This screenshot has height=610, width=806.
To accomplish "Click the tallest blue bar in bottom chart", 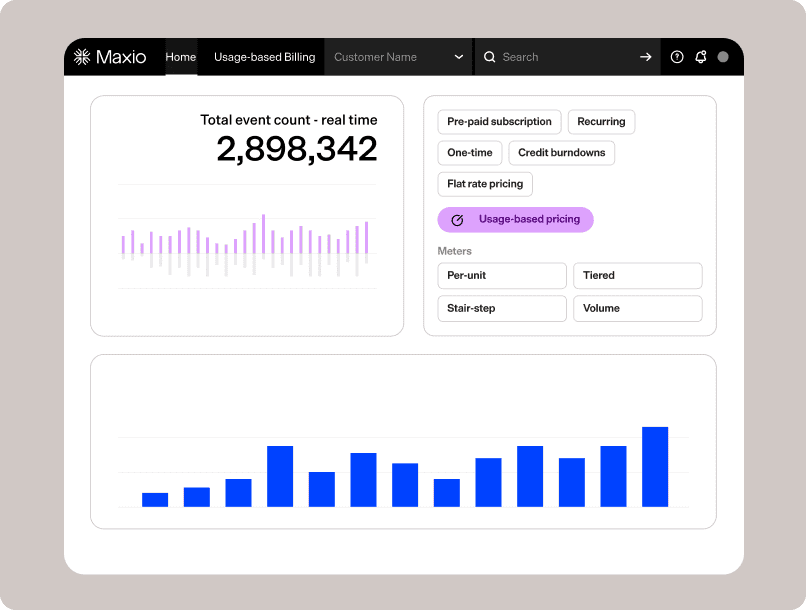I will pos(655,467).
